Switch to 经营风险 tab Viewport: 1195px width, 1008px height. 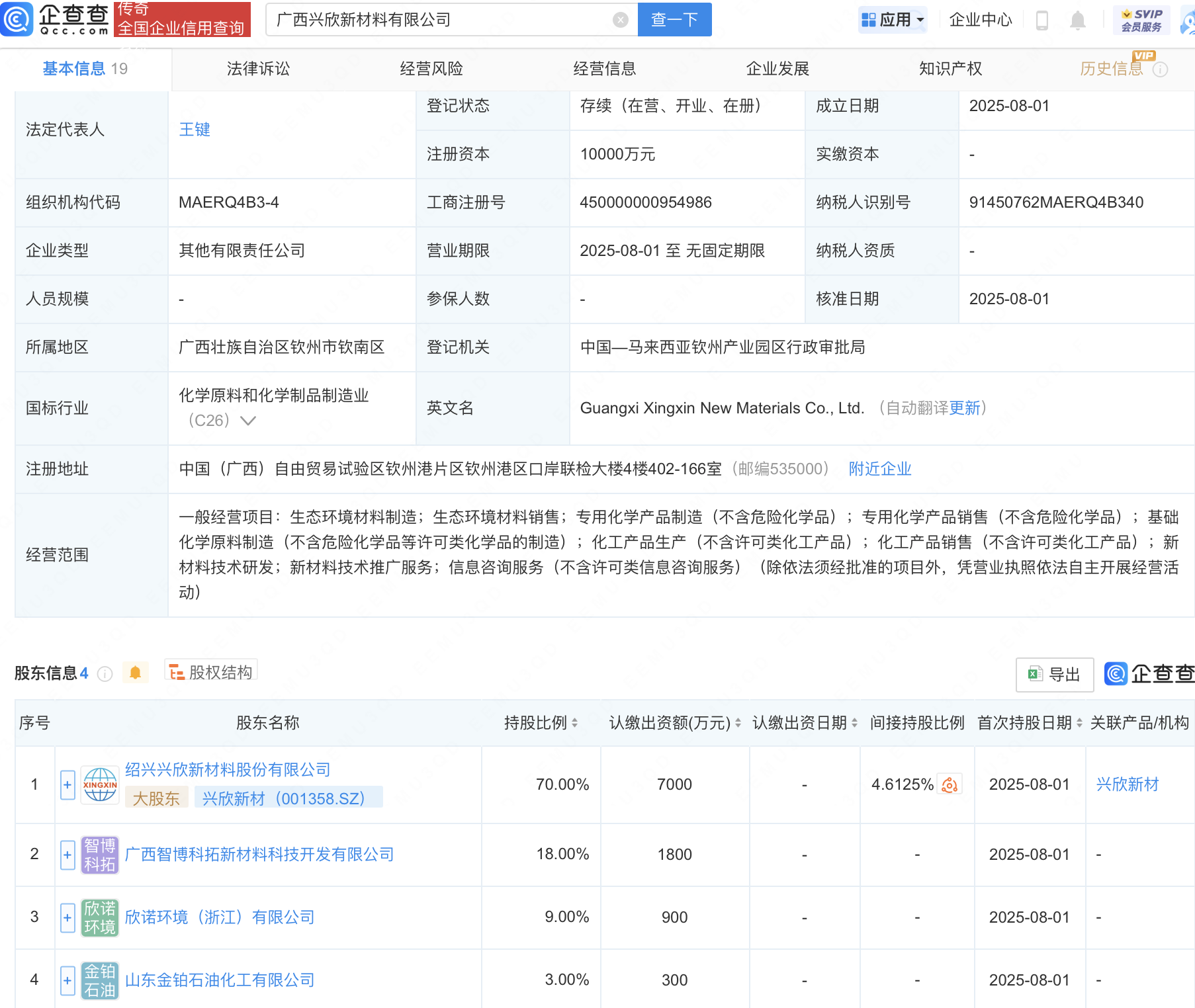point(431,69)
